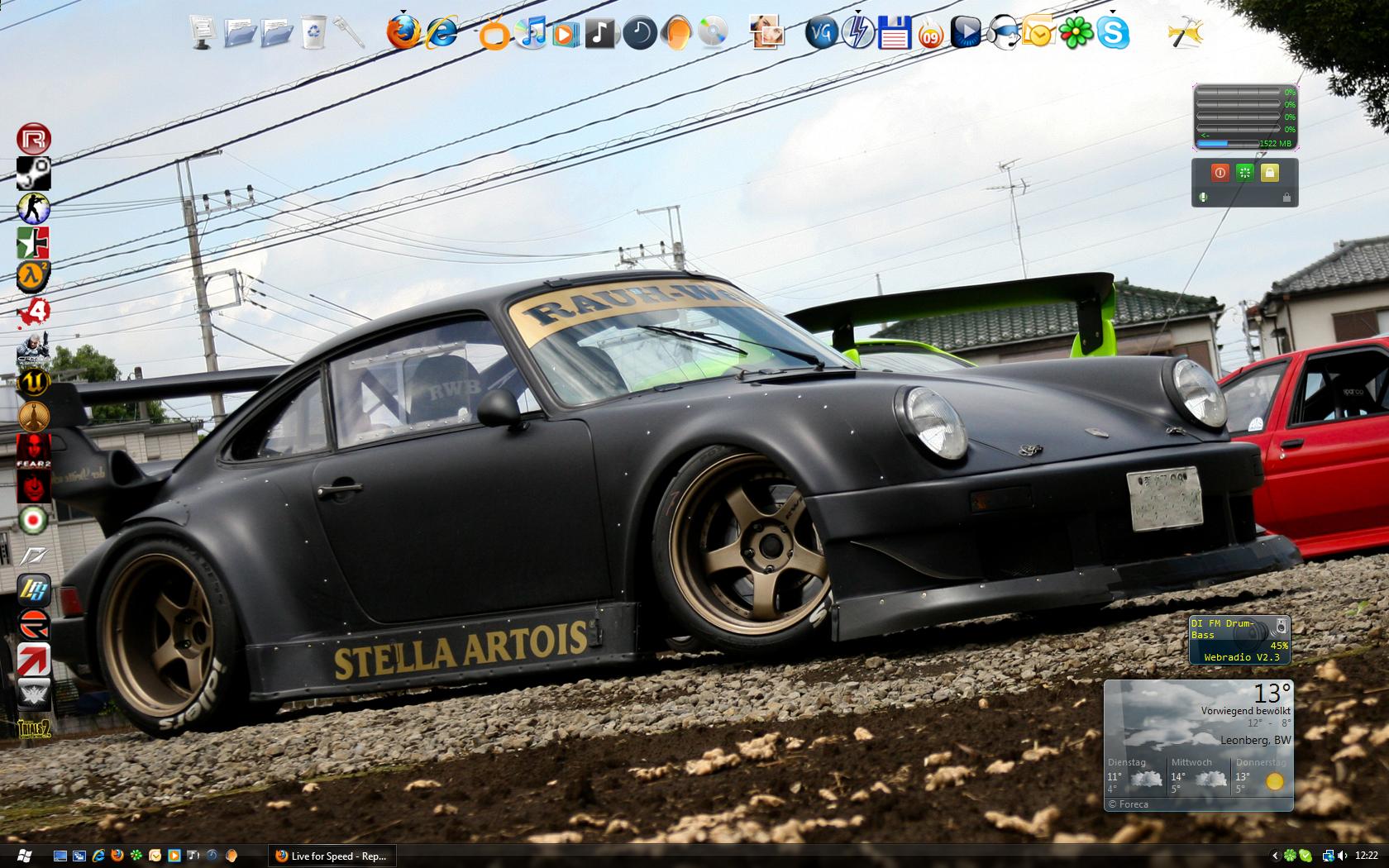The height and width of the screenshot is (868, 1389).
Task: Open the dark round clock icon in the dock
Action: coord(638,33)
